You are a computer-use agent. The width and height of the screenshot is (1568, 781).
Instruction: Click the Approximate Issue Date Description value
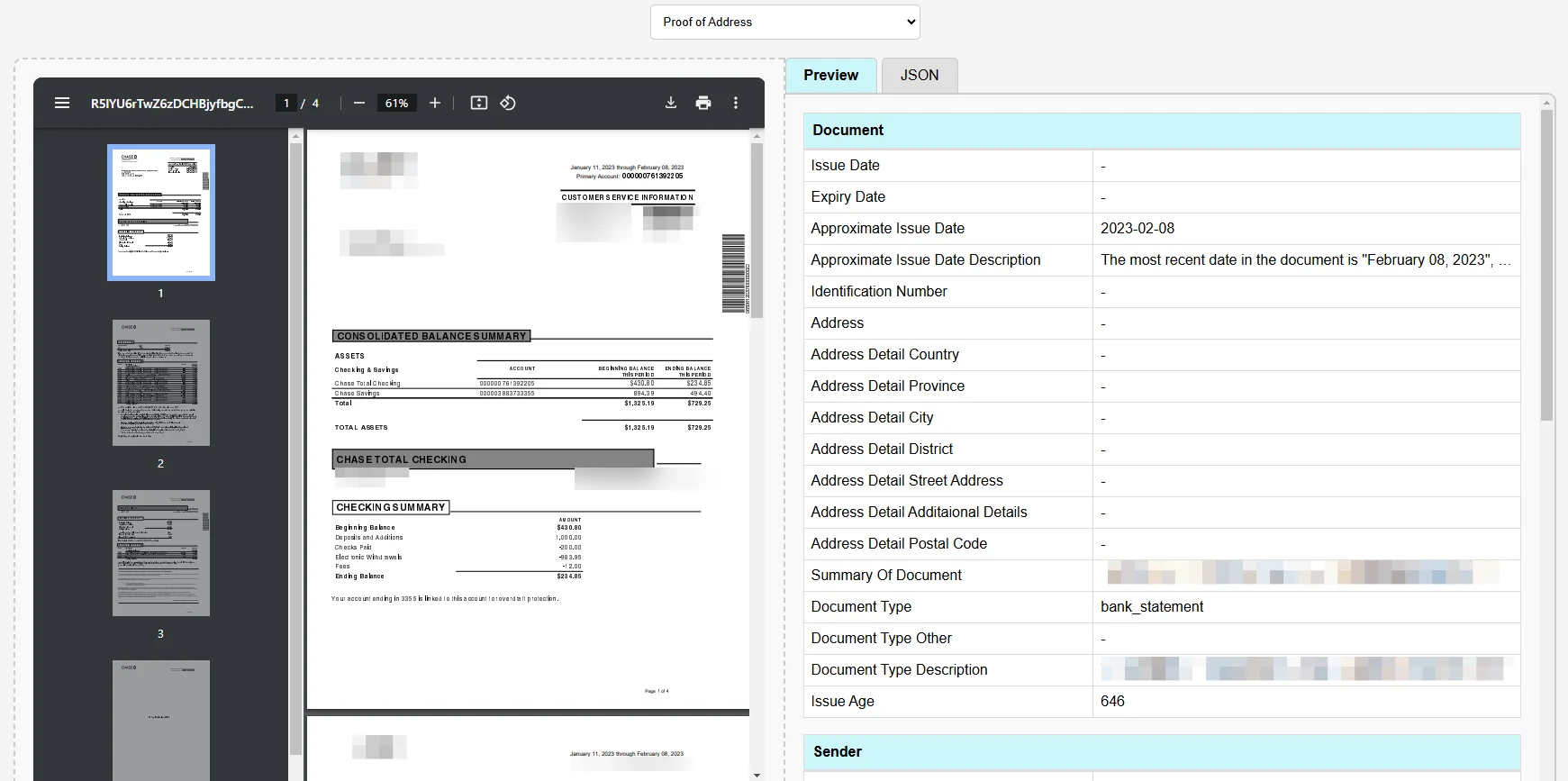pos(1304,260)
